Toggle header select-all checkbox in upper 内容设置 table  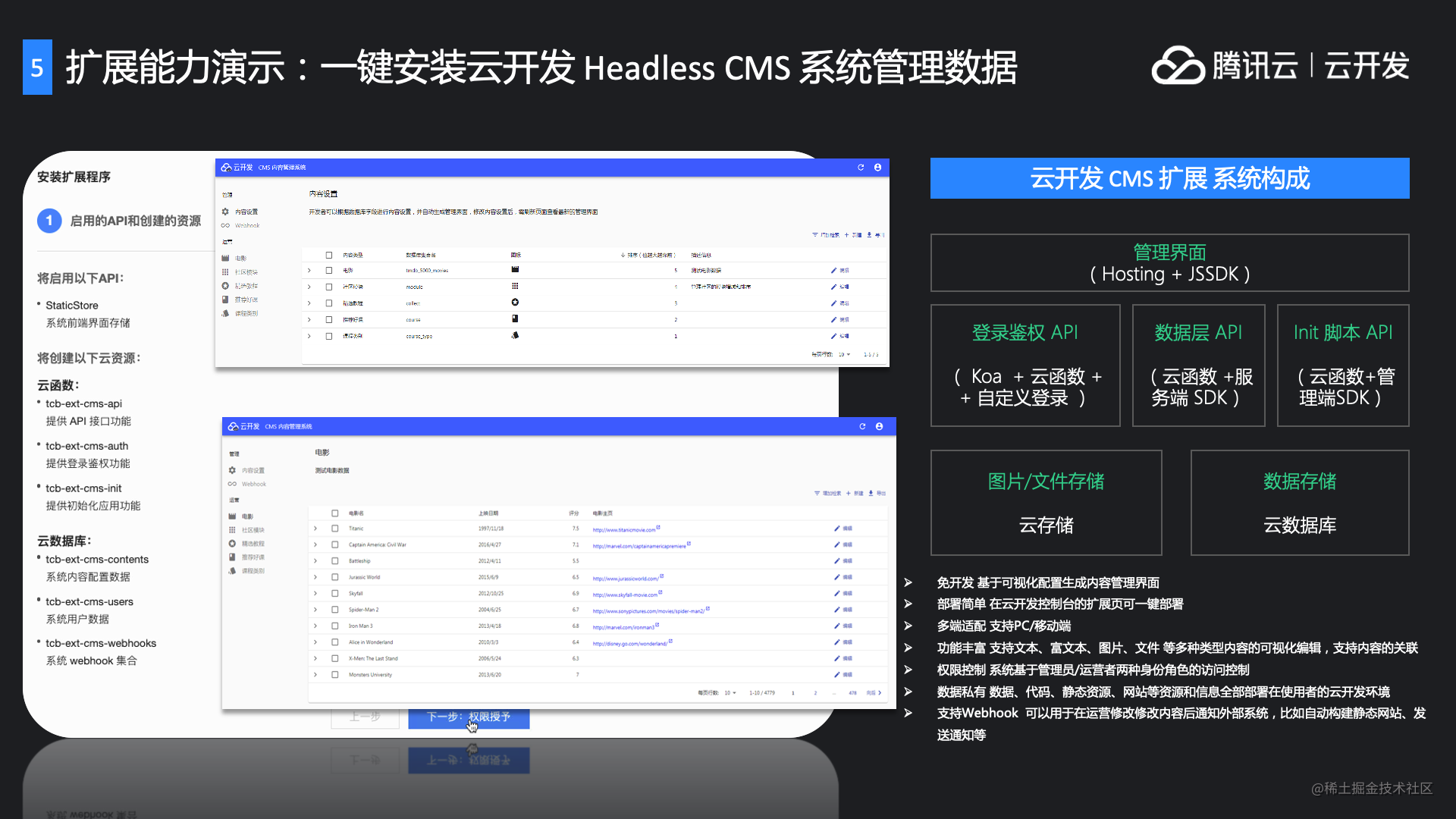[329, 256]
